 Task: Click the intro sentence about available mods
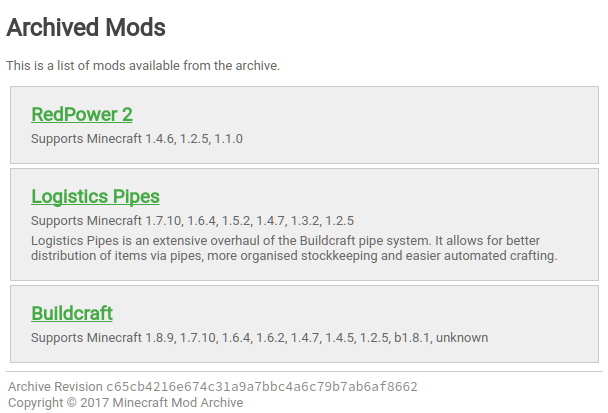tap(143, 66)
